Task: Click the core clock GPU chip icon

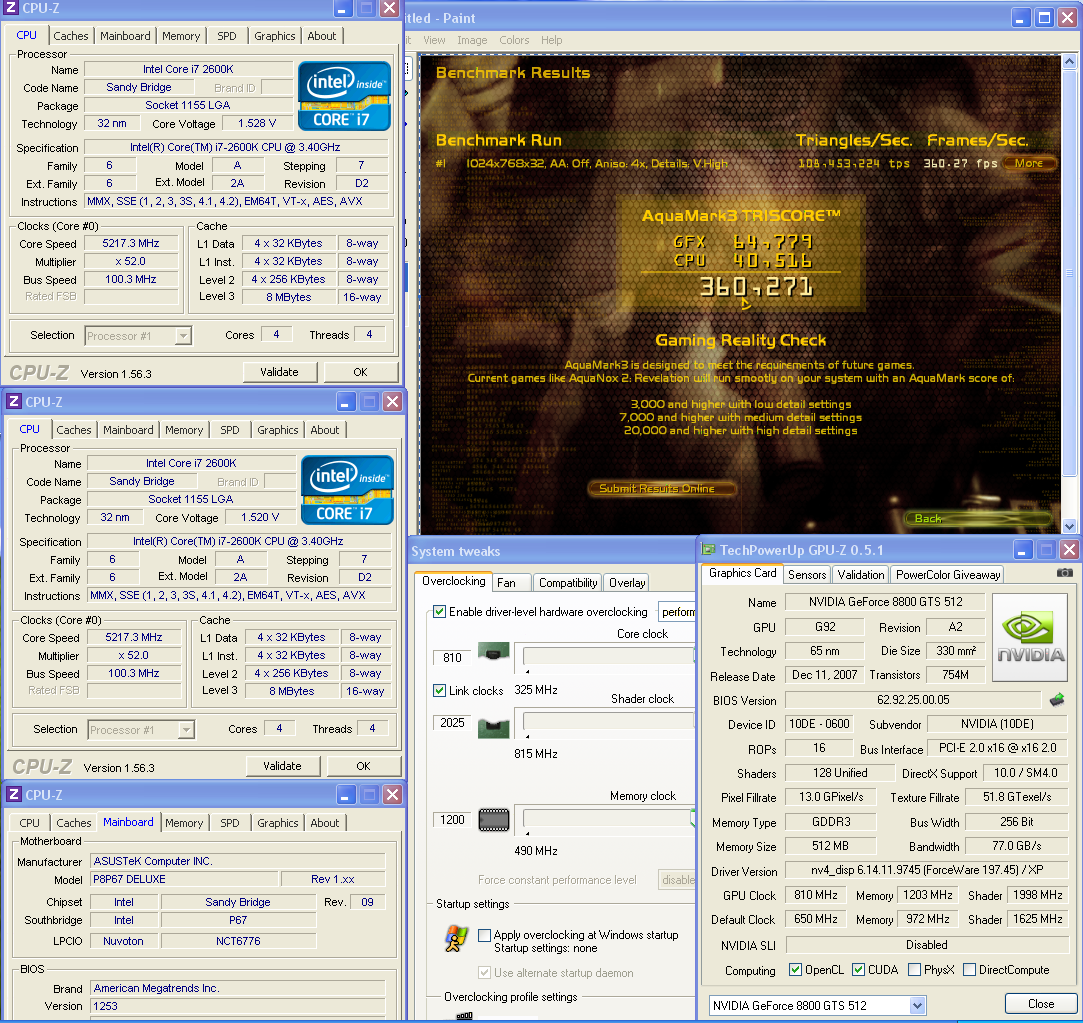Action: (x=494, y=651)
